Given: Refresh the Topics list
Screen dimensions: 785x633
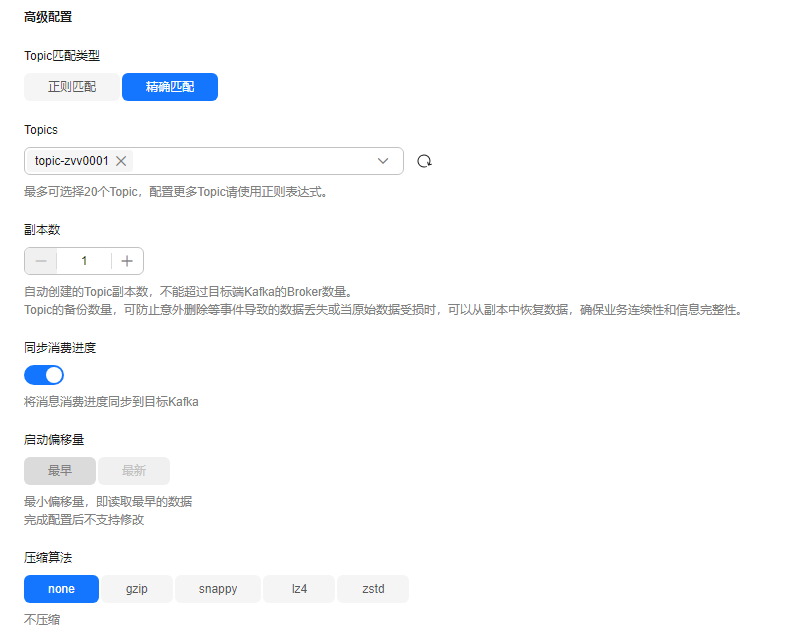Looking at the screenshot, I should 425,161.
